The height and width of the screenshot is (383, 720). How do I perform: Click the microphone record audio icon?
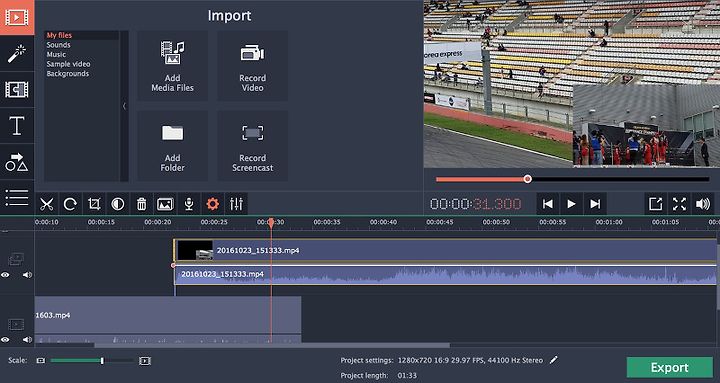189,204
